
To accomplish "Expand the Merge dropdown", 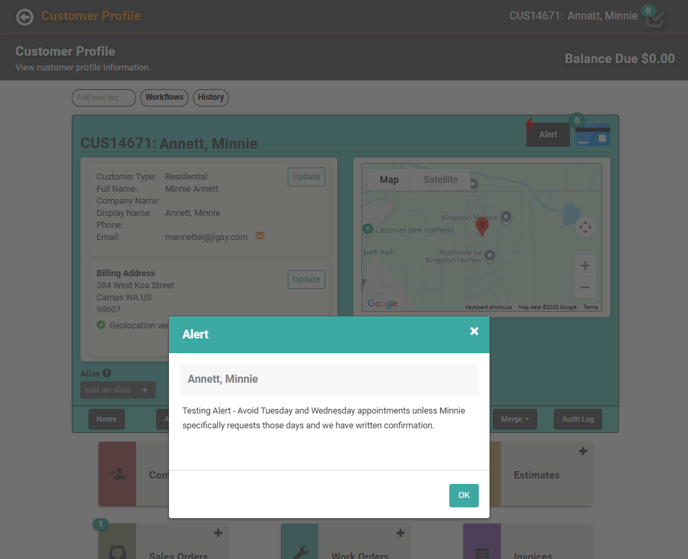I will coord(514,419).
